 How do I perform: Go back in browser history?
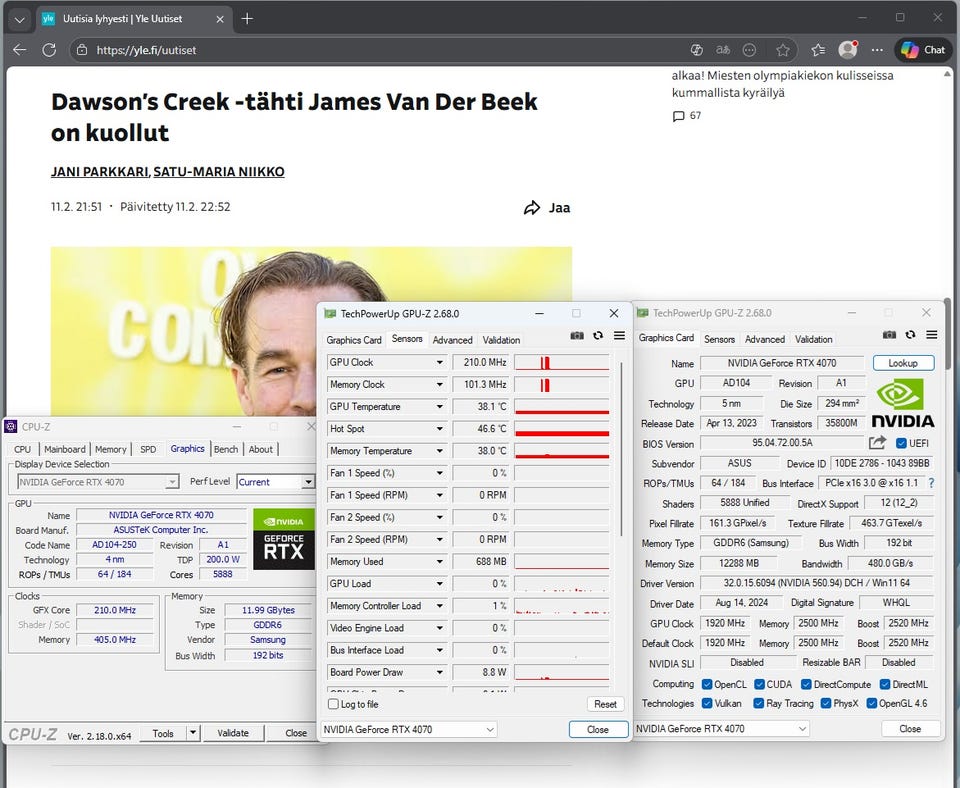(20, 50)
